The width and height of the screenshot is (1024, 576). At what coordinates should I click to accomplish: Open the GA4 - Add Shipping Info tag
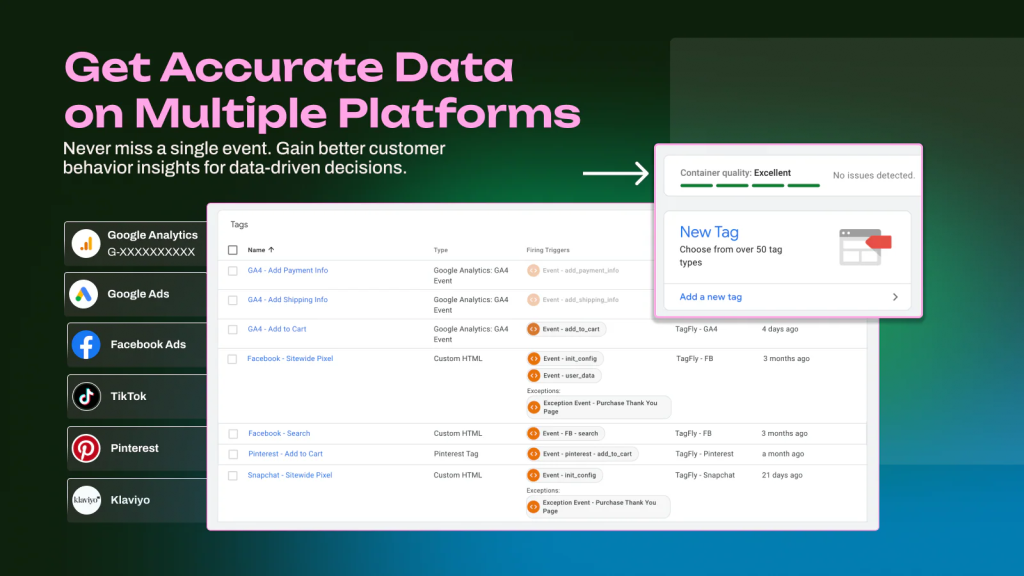(x=287, y=300)
